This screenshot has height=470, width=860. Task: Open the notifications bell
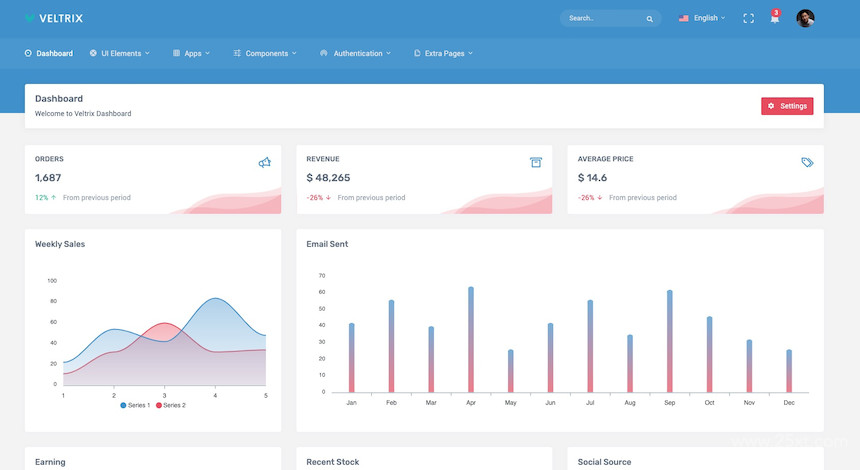pos(774,19)
